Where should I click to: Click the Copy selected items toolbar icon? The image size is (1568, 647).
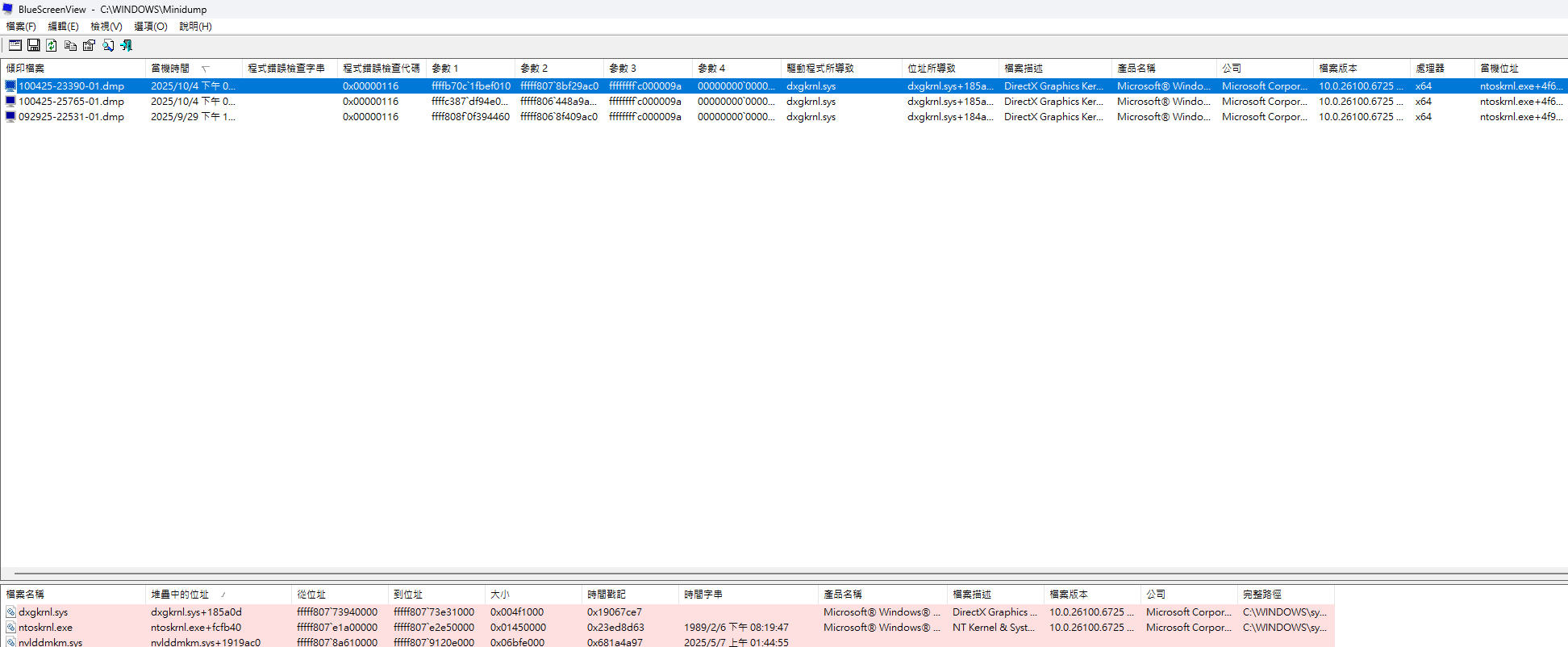coord(71,45)
